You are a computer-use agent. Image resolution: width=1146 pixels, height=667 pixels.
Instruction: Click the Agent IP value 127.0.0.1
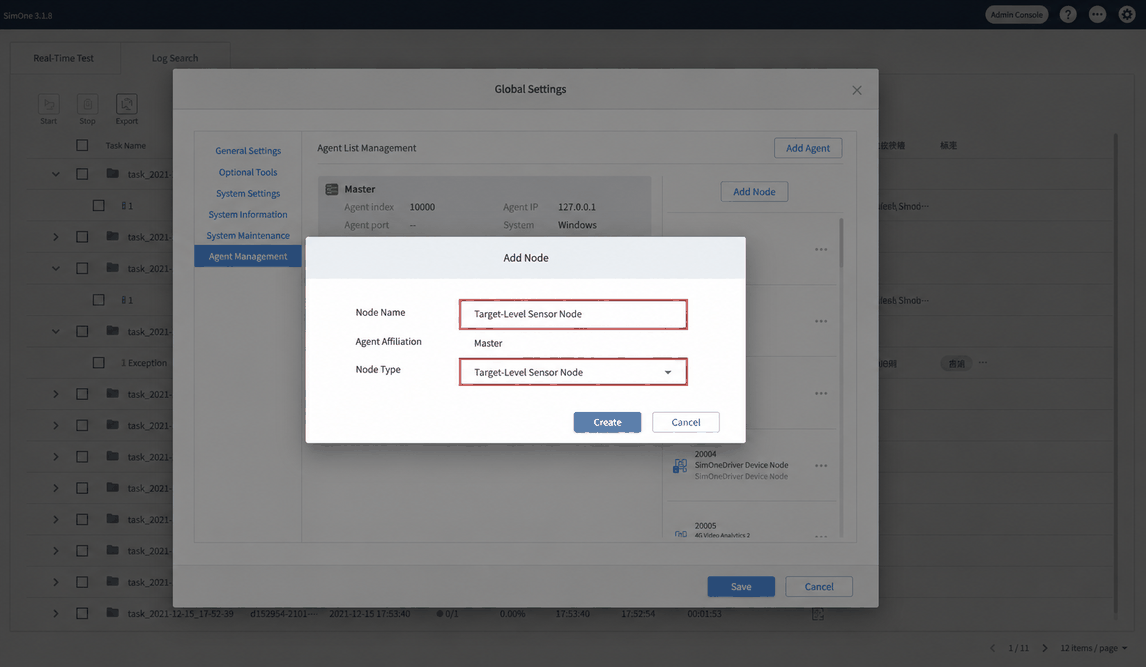tap(577, 207)
